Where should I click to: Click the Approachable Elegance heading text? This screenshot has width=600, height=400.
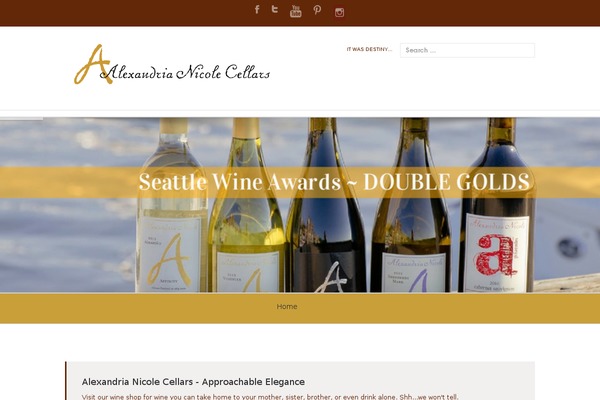[x=193, y=382]
